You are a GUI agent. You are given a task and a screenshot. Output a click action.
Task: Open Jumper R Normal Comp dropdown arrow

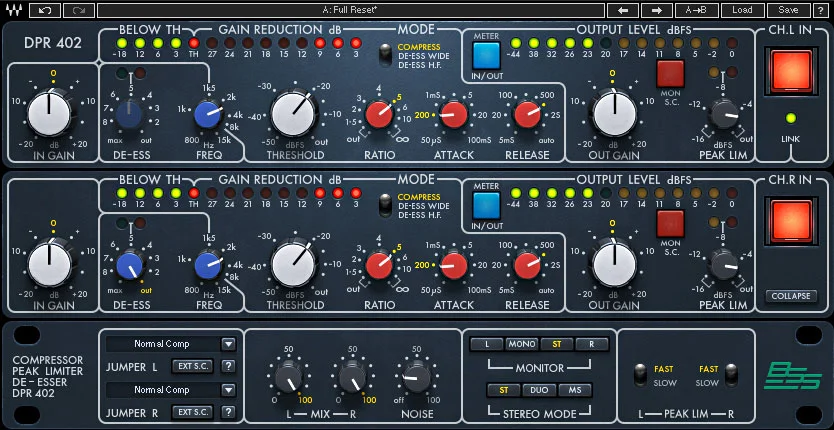[228, 390]
